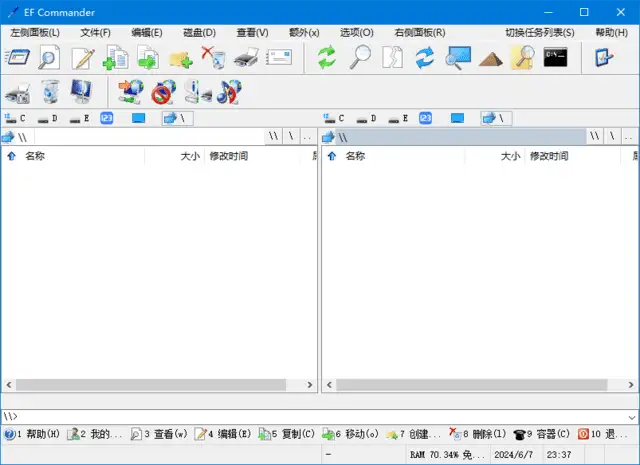Open the 文件(F) menu

[95, 32]
